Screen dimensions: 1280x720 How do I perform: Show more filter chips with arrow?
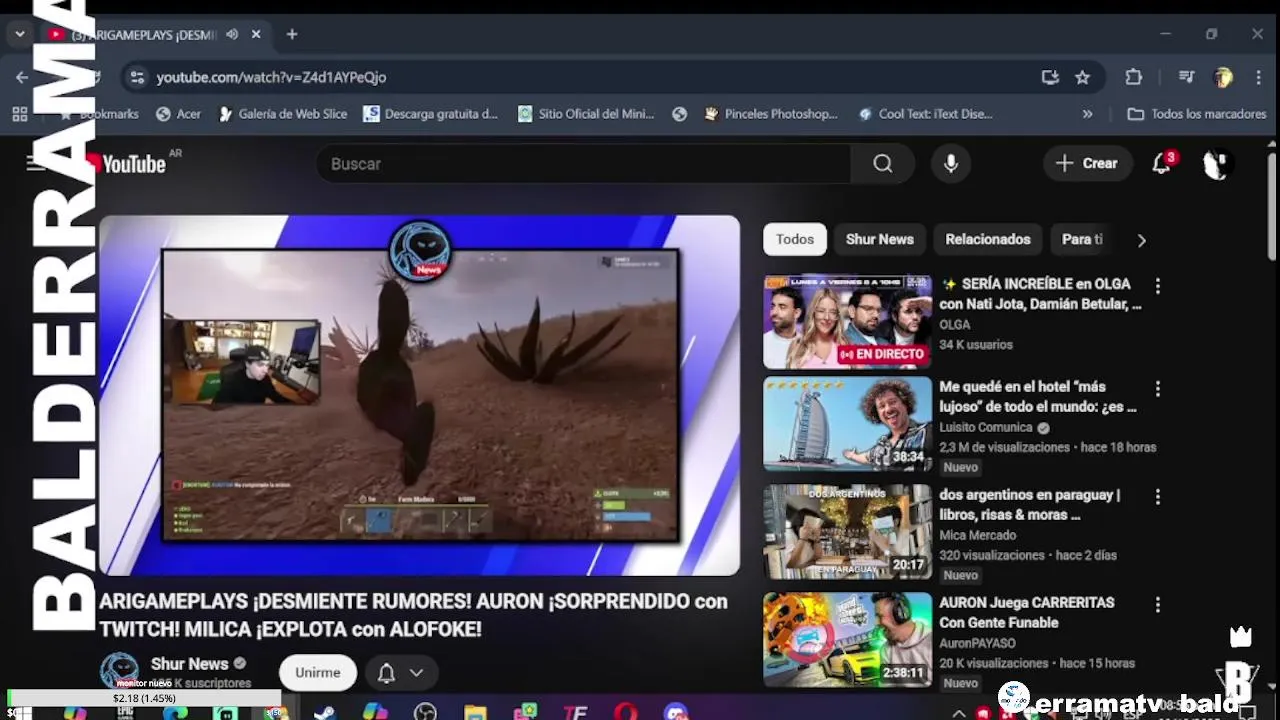1141,240
